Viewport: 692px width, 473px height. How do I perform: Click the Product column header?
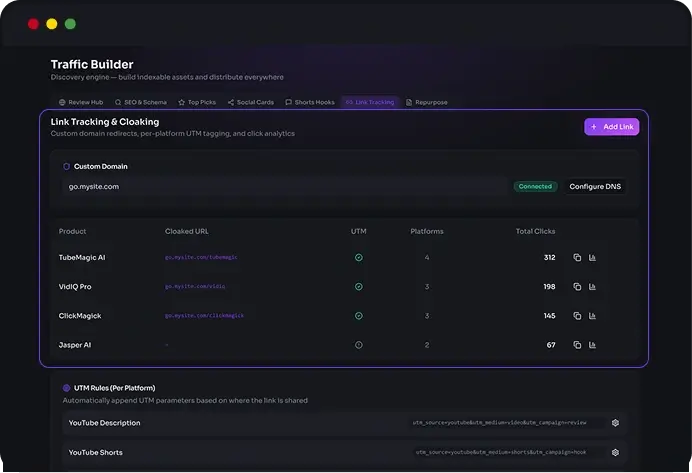point(72,231)
